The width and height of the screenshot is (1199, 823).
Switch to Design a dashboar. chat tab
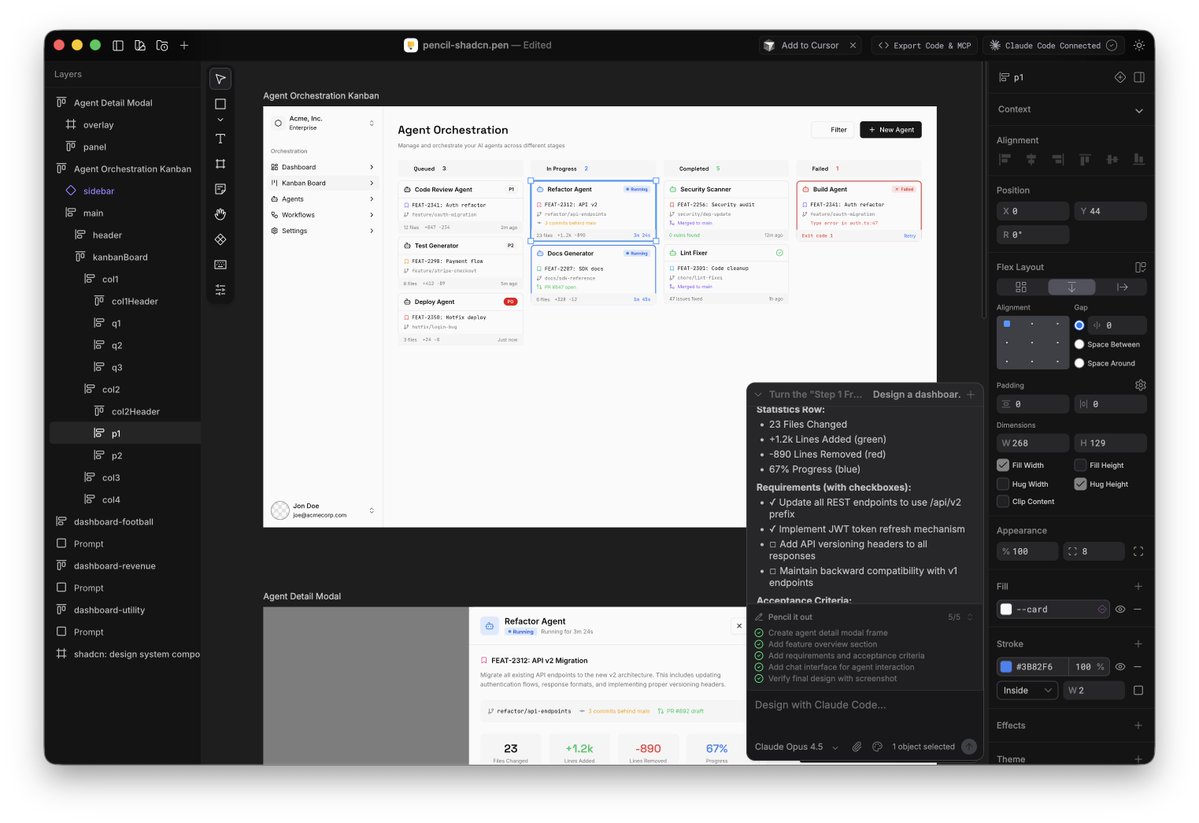pyautogui.click(x=916, y=395)
